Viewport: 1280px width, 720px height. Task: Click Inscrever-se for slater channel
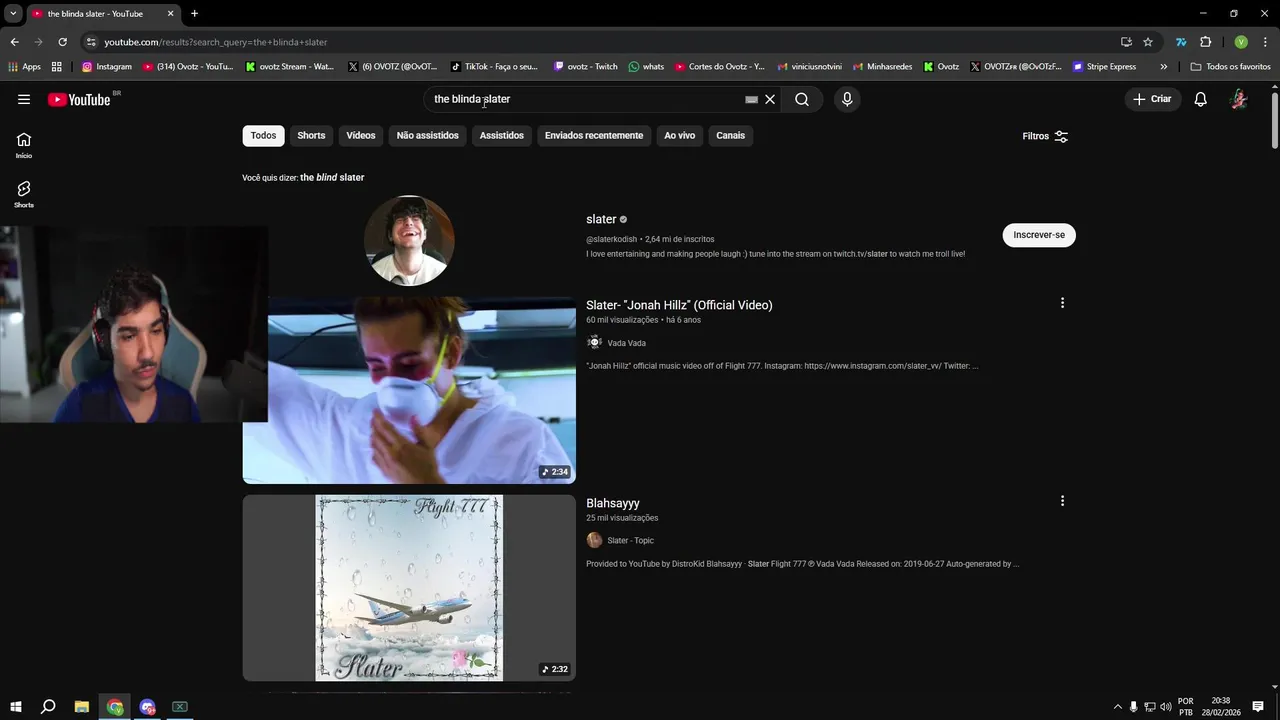coord(1039,235)
